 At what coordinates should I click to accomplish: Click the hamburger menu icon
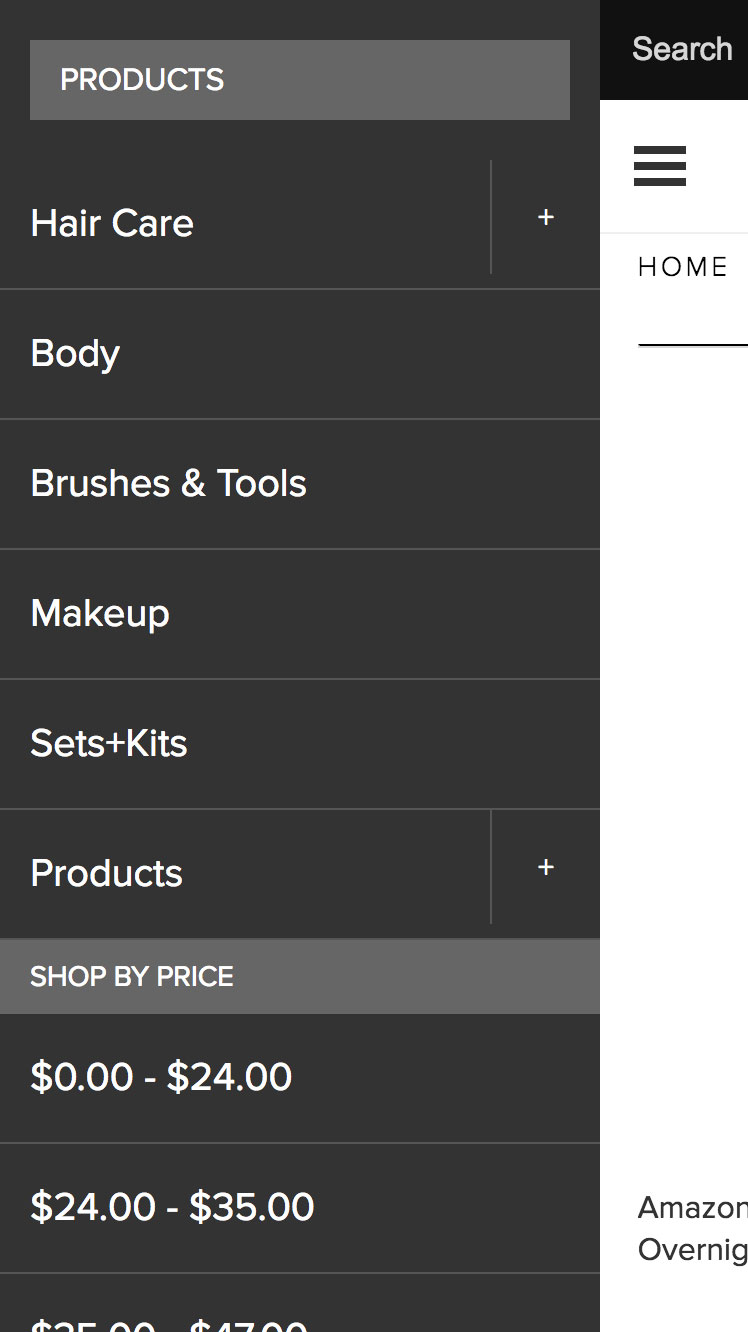pyautogui.click(x=660, y=166)
